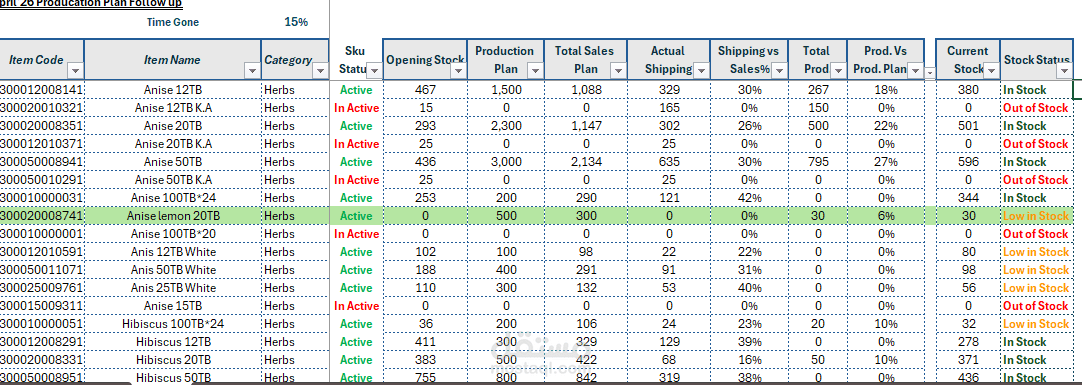Select the Anise lemon 20TB cell

click(173, 216)
